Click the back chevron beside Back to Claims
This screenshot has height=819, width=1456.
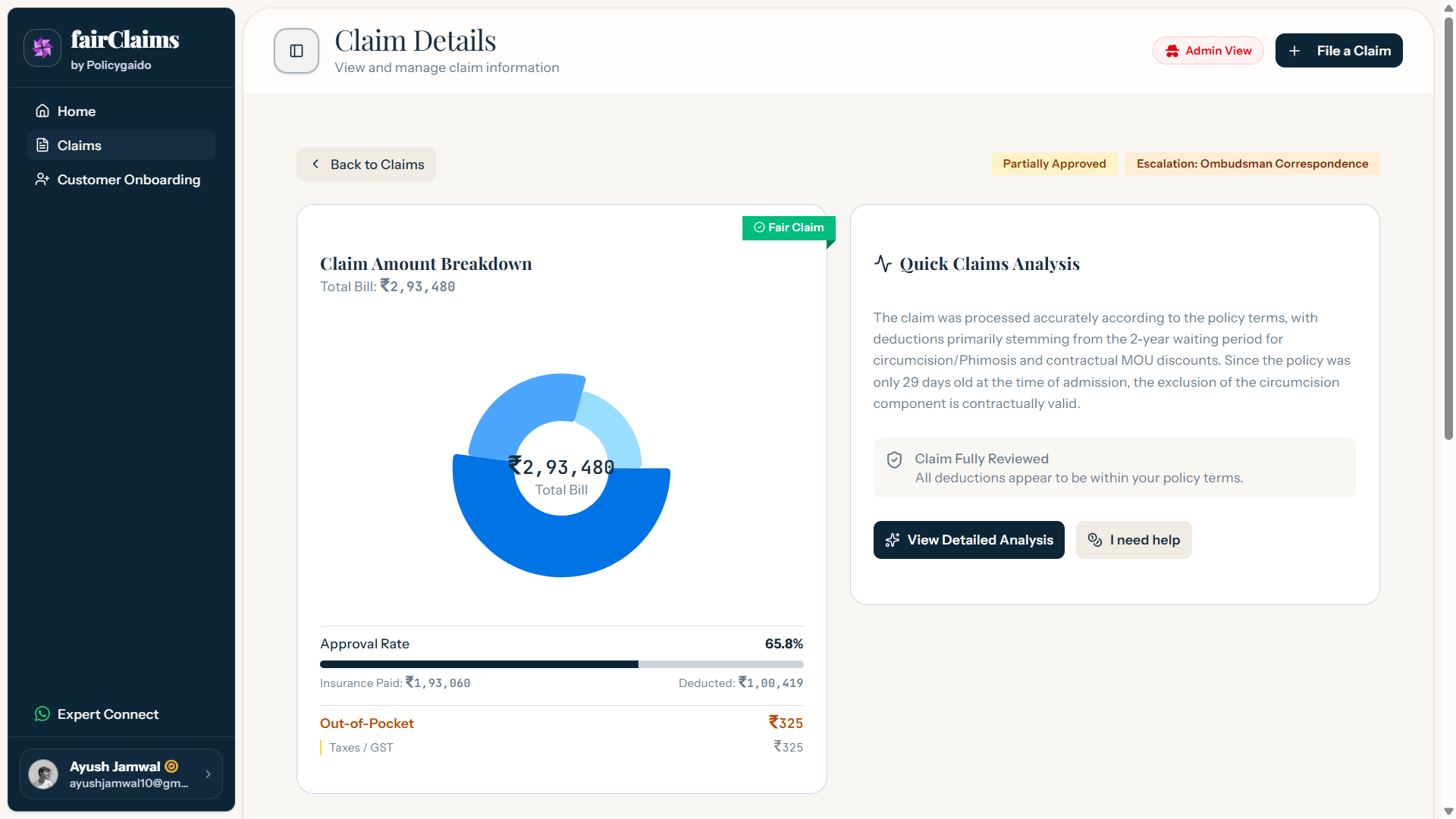[x=315, y=164]
